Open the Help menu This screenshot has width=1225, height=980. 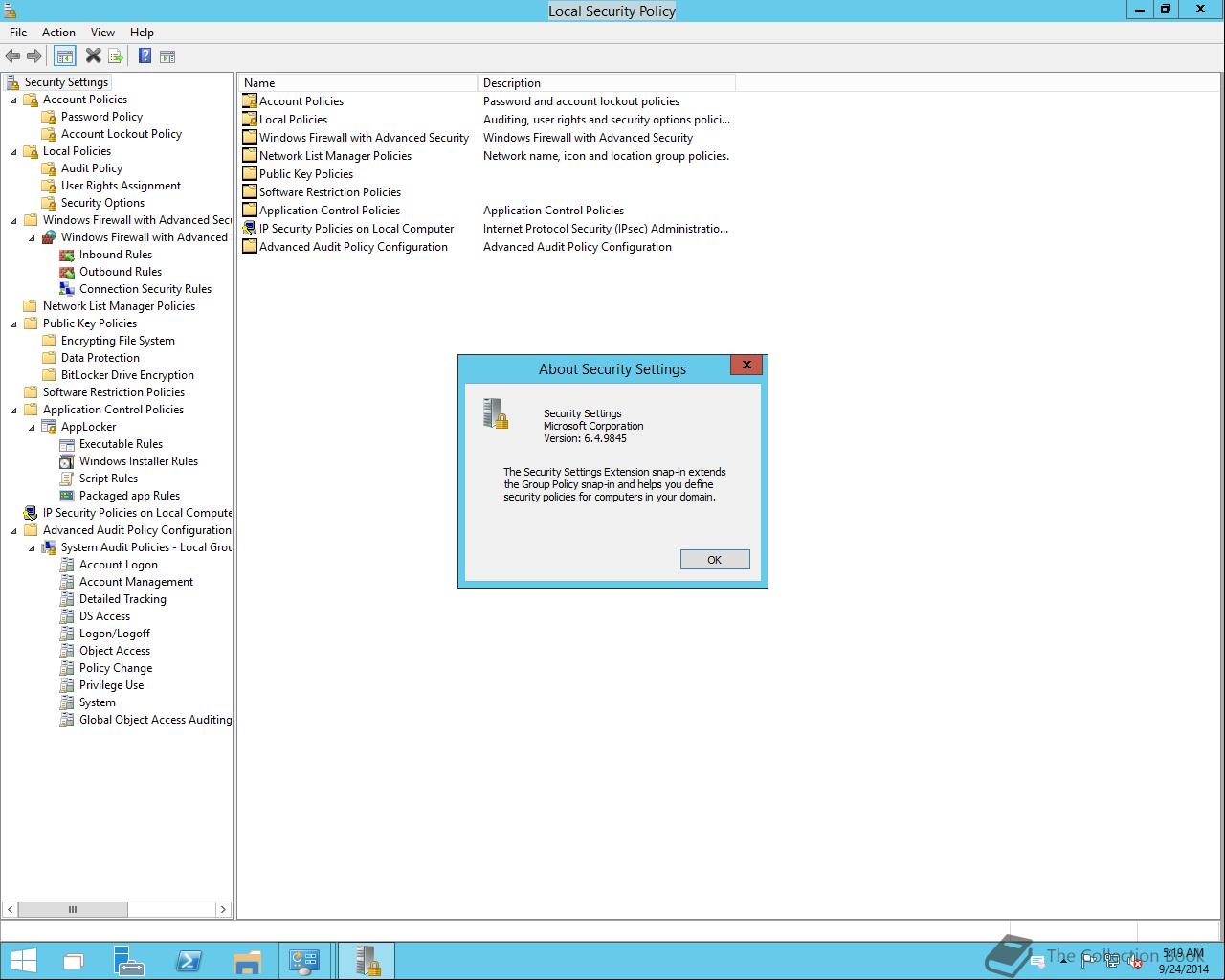pyautogui.click(x=142, y=33)
